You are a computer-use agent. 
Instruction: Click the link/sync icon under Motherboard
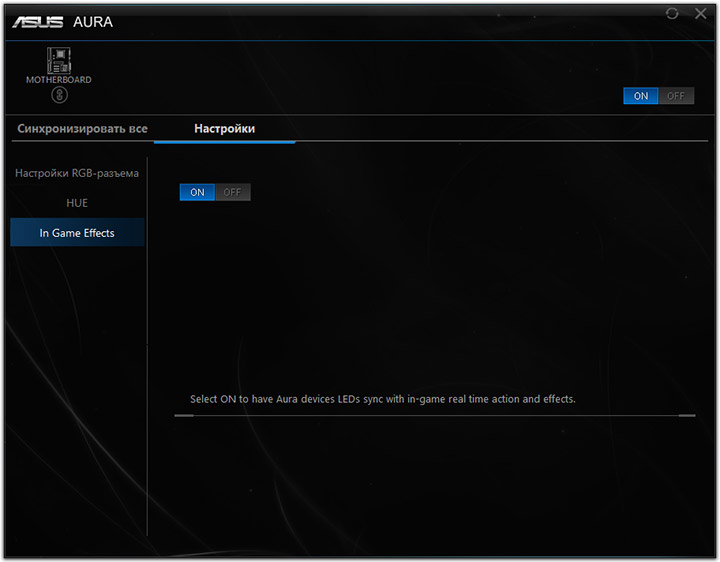tap(59, 96)
